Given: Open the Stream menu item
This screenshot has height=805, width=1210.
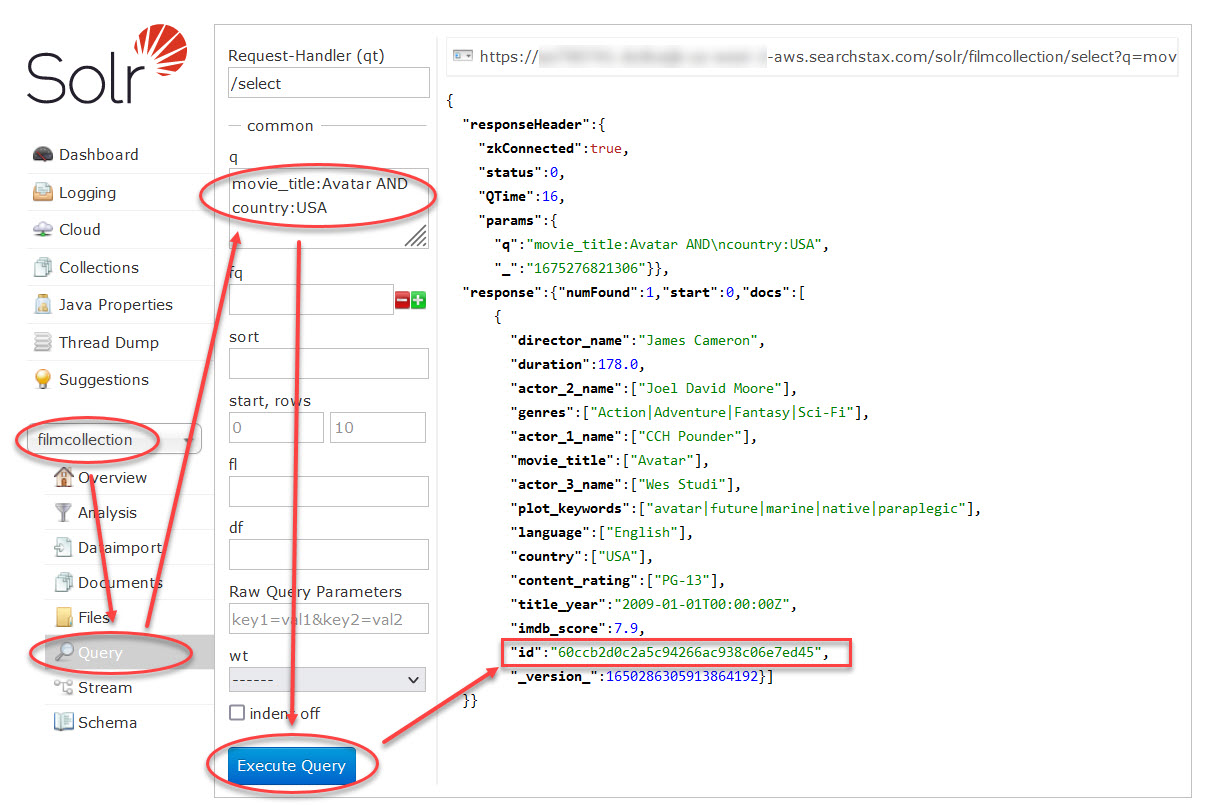Looking at the screenshot, I should click(104, 687).
